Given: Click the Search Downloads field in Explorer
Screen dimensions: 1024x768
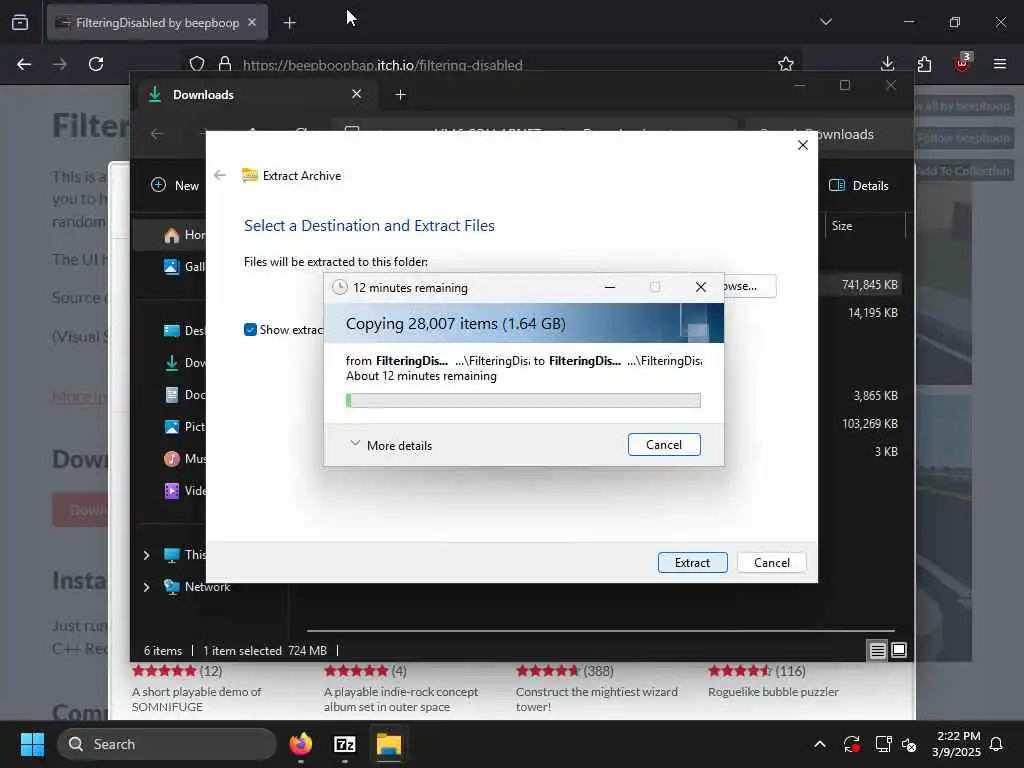Looking at the screenshot, I should point(828,134).
